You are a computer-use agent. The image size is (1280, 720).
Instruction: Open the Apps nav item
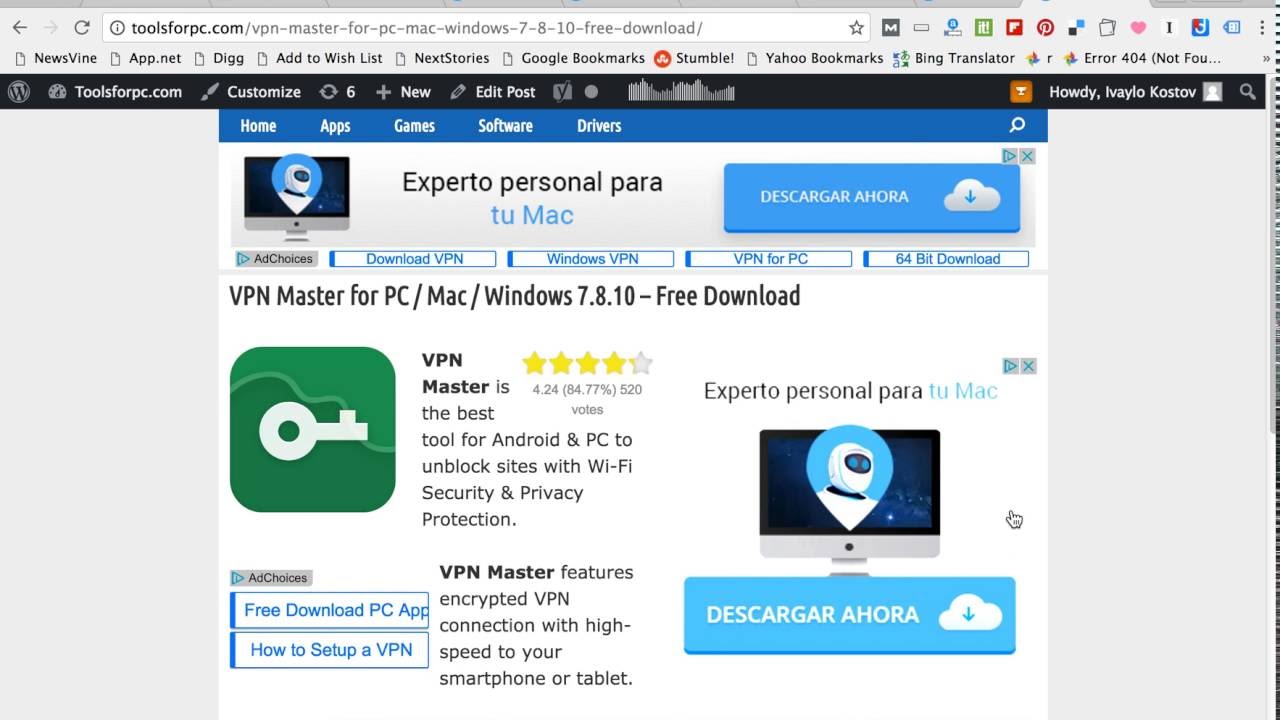tap(335, 126)
